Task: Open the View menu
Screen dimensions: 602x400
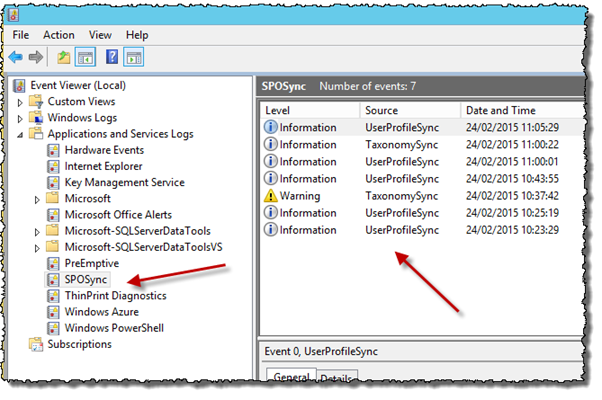Action: pos(100,35)
